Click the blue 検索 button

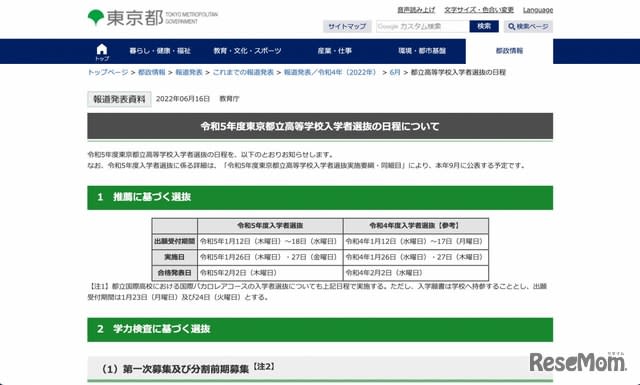pyautogui.click(x=484, y=26)
